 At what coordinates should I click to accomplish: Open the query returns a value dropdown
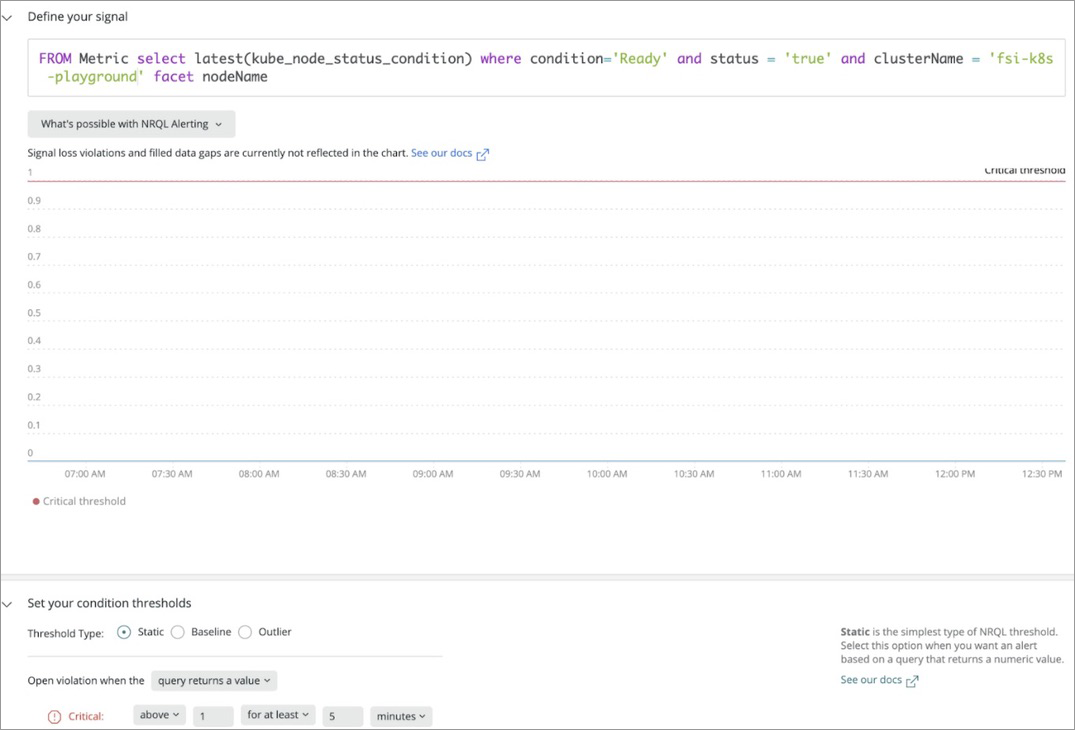pos(214,681)
